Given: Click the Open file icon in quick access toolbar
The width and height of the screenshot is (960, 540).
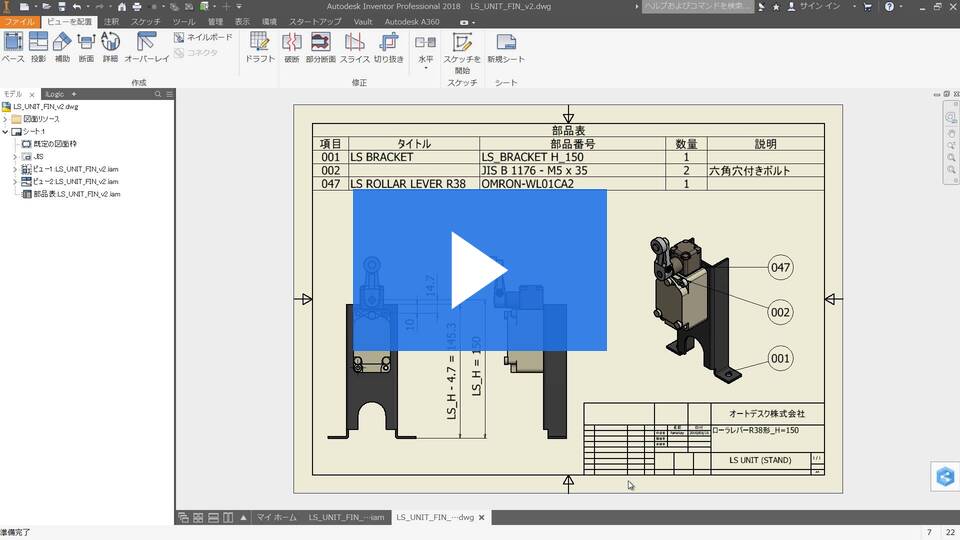Looking at the screenshot, I should coord(47,7).
